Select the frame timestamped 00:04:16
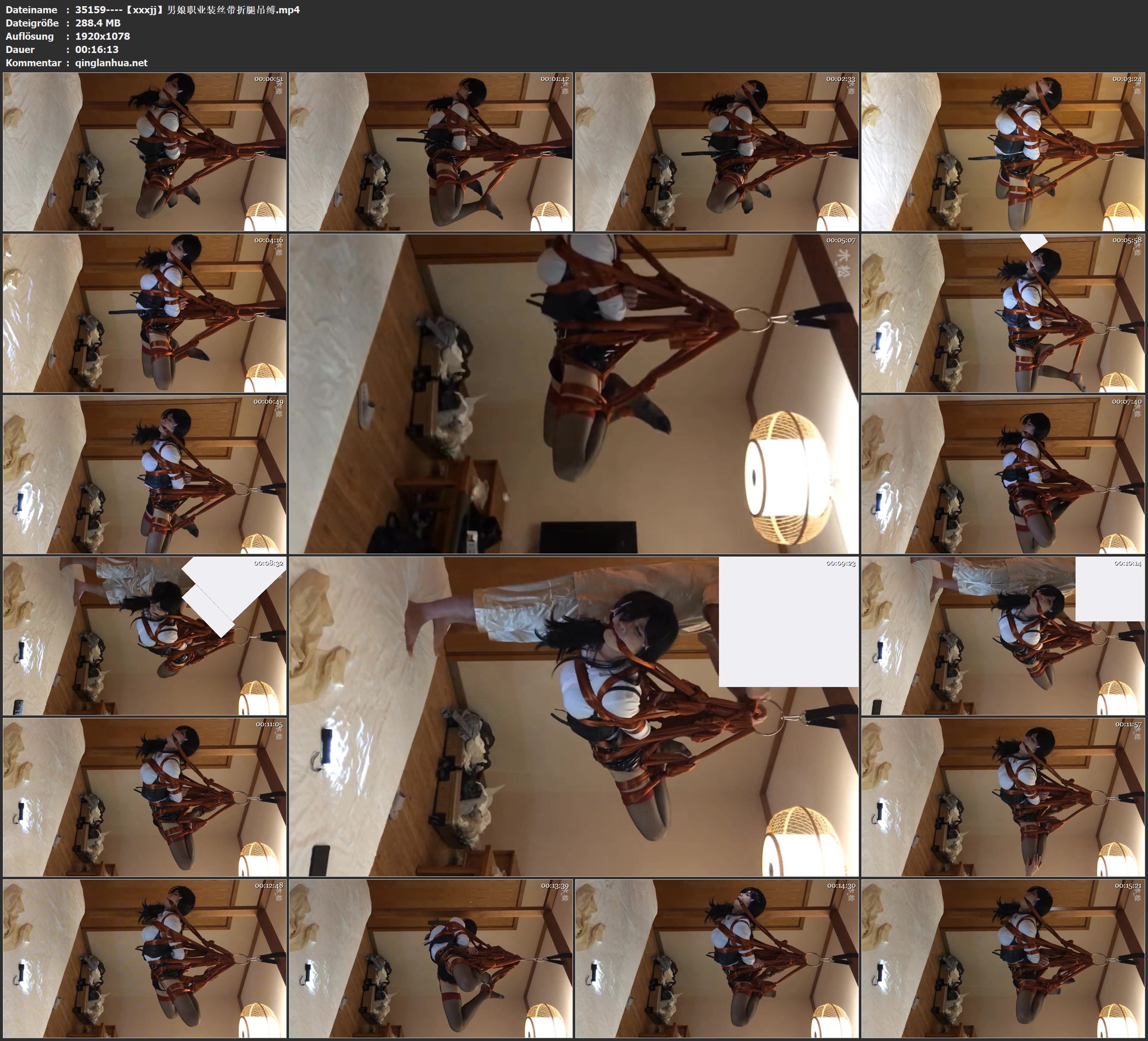Image resolution: width=1148 pixels, height=1041 pixels. click(145, 313)
